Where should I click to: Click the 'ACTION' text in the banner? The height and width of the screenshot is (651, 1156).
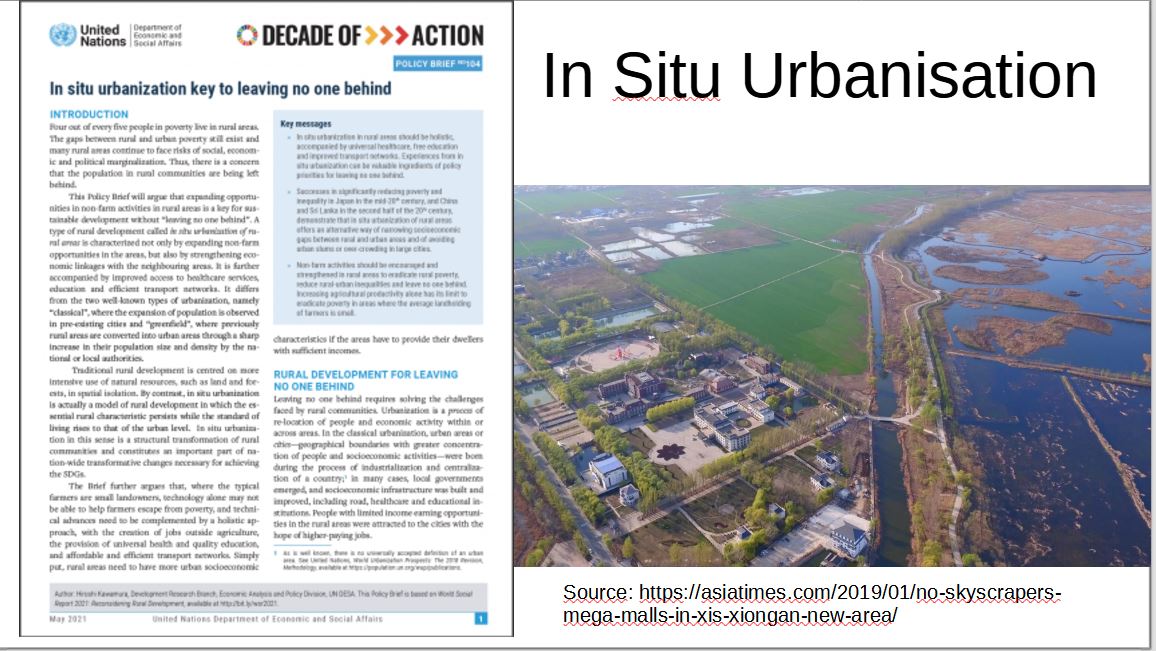(x=447, y=36)
